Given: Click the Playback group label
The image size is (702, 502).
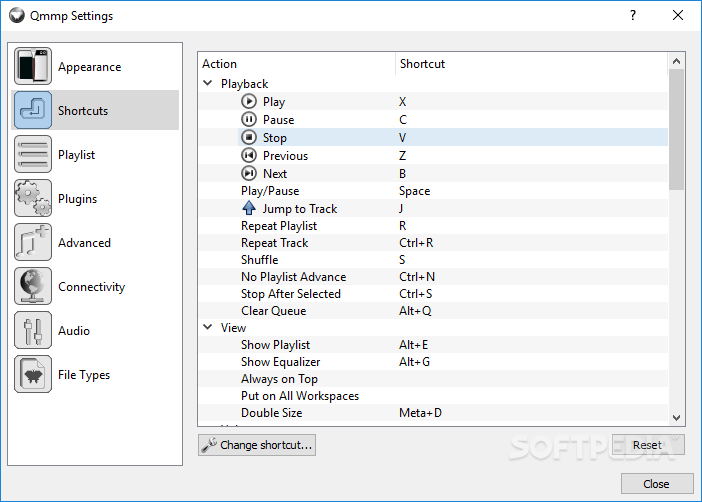Looking at the screenshot, I should [244, 84].
